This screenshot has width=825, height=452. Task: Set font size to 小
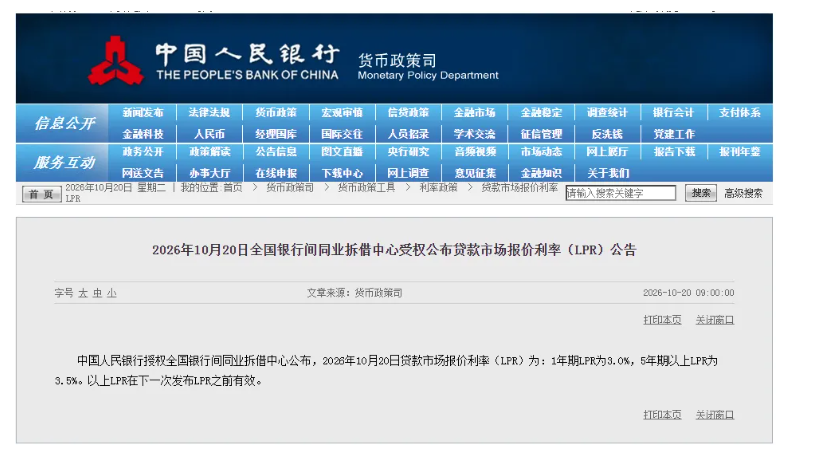click(x=112, y=293)
